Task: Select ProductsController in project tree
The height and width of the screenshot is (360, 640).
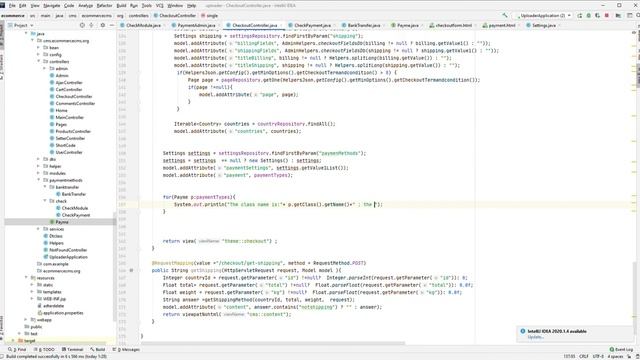Action: point(73,131)
